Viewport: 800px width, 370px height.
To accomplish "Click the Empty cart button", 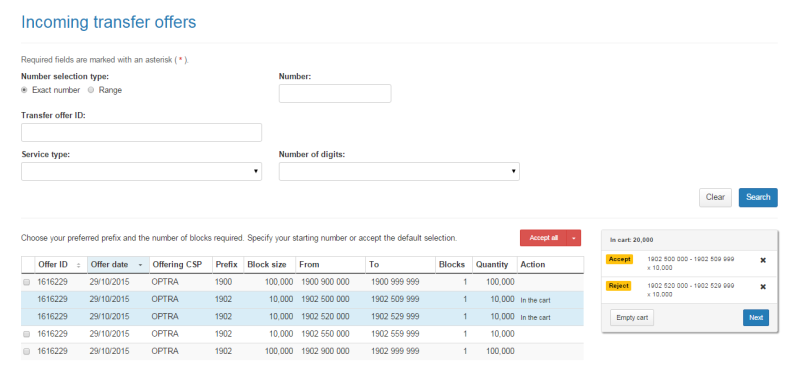I will (632, 317).
